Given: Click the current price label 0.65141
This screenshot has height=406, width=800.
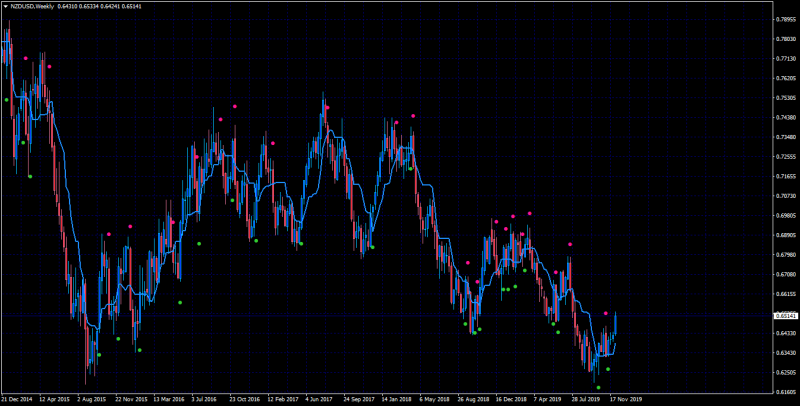Looking at the screenshot, I should pos(786,316).
